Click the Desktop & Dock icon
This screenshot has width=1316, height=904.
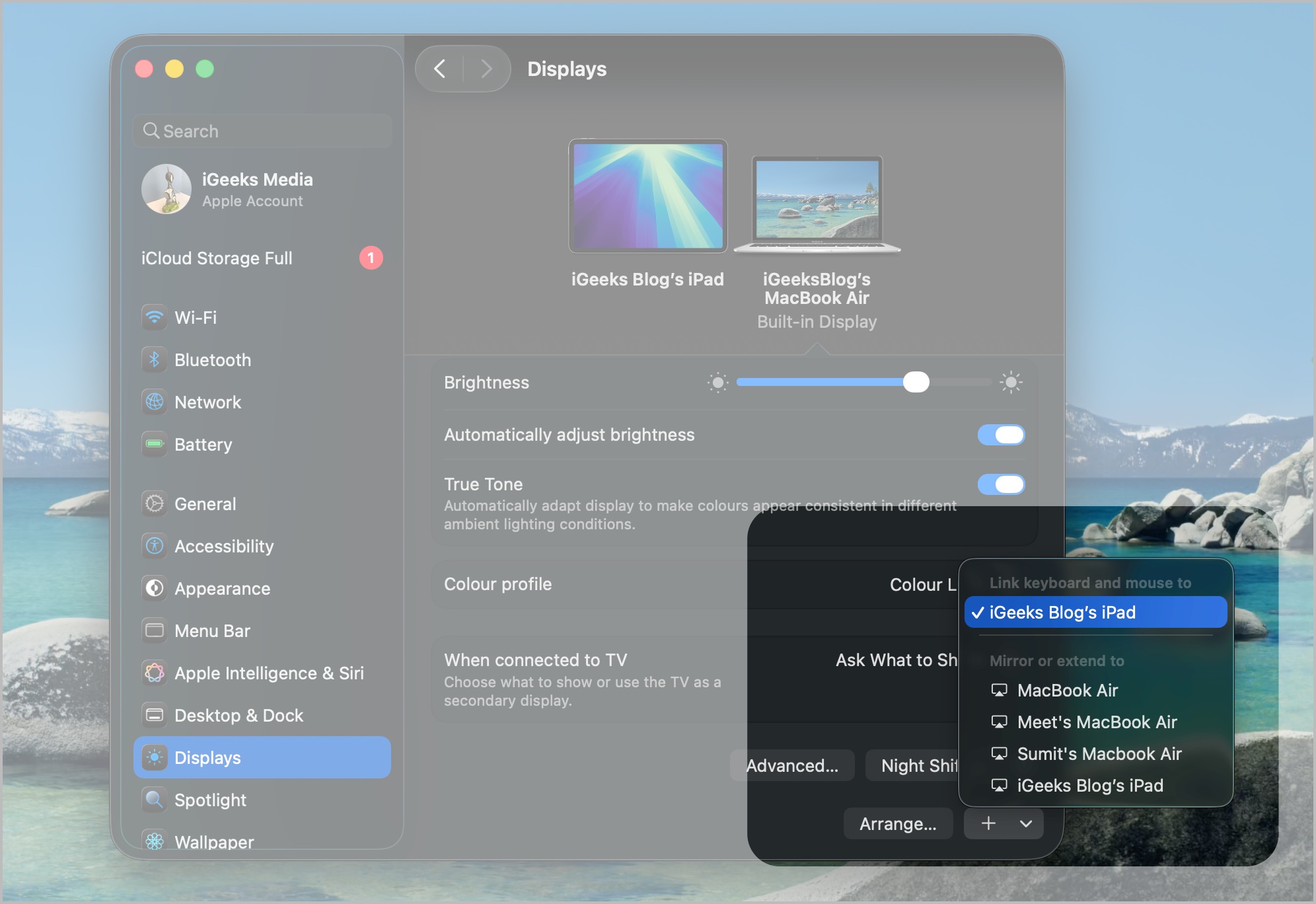[x=154, y=715]
